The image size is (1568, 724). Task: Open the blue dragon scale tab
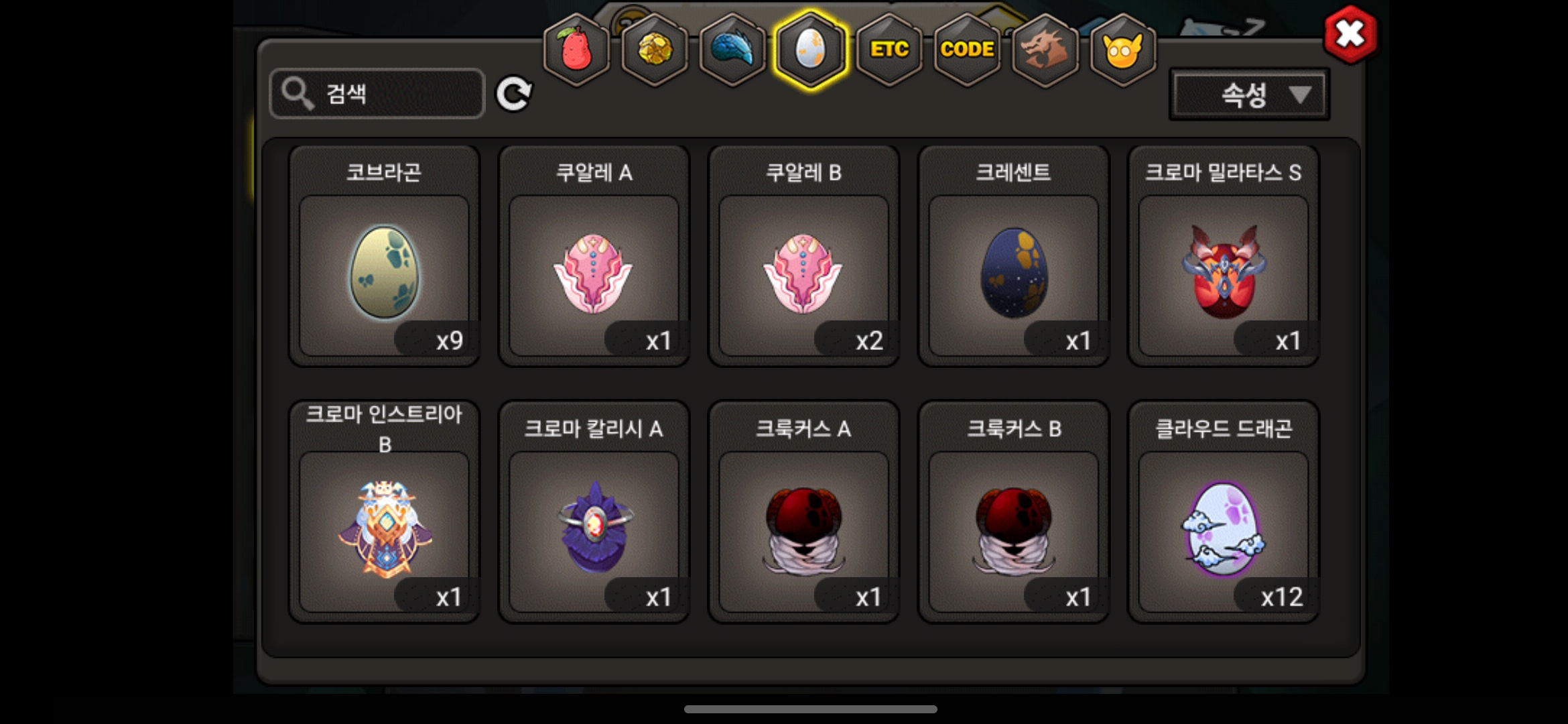point(732,50)
